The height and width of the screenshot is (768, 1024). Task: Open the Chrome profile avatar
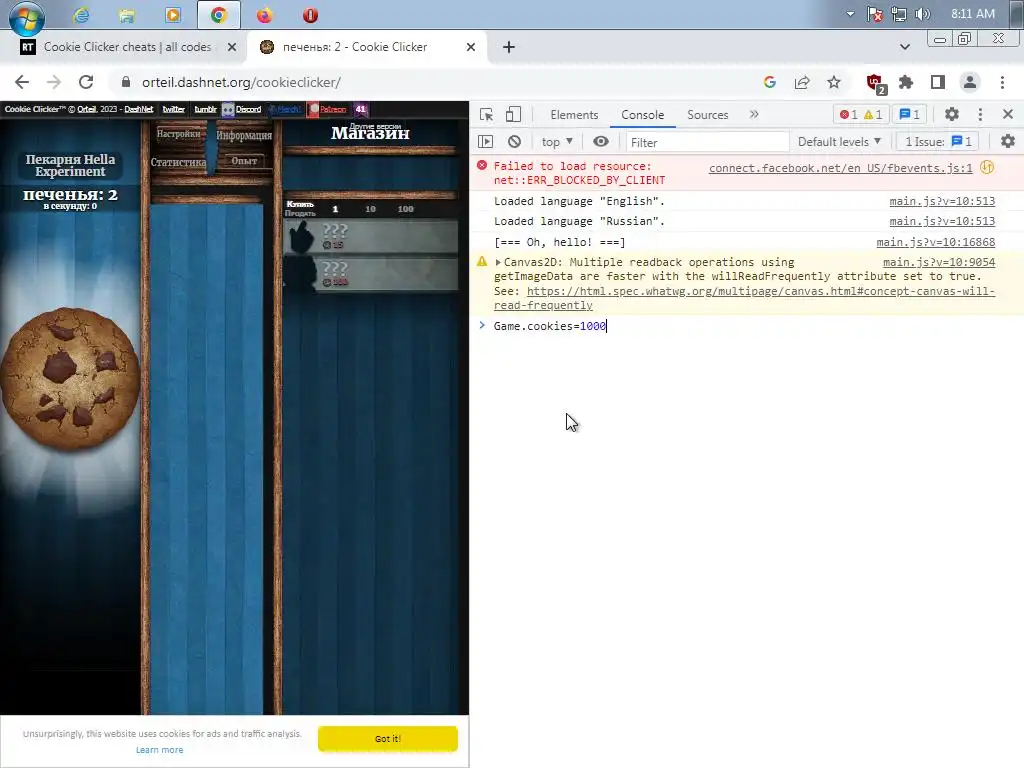tap(970, 82)
